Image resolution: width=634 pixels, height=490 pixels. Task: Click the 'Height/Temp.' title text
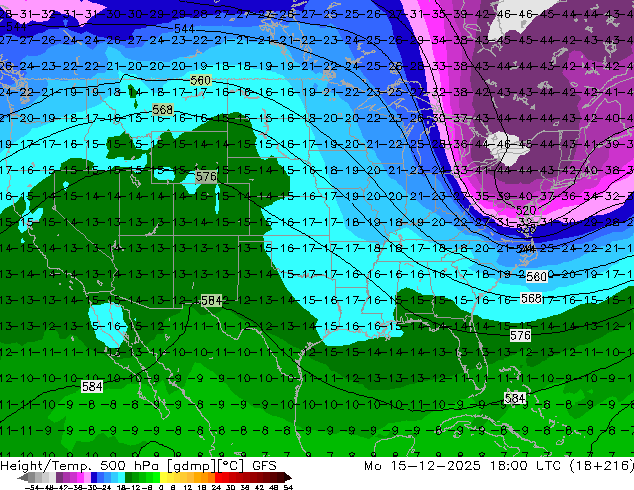[x=44, y=466]
